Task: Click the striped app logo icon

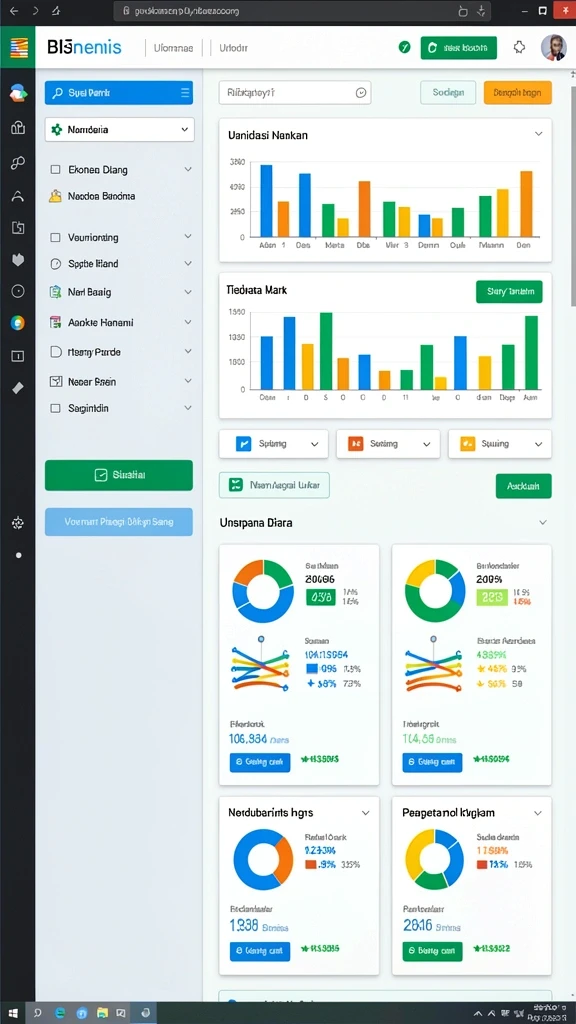Action: [18, 47]
